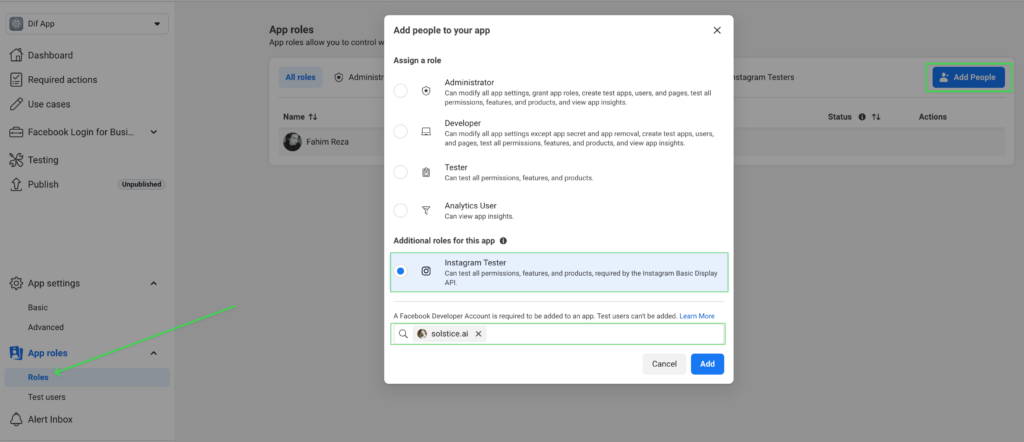Screen dimensions: 1024x442
Task: Click the App roles icon
Action: pyautogui.click(x=16, y=353)
